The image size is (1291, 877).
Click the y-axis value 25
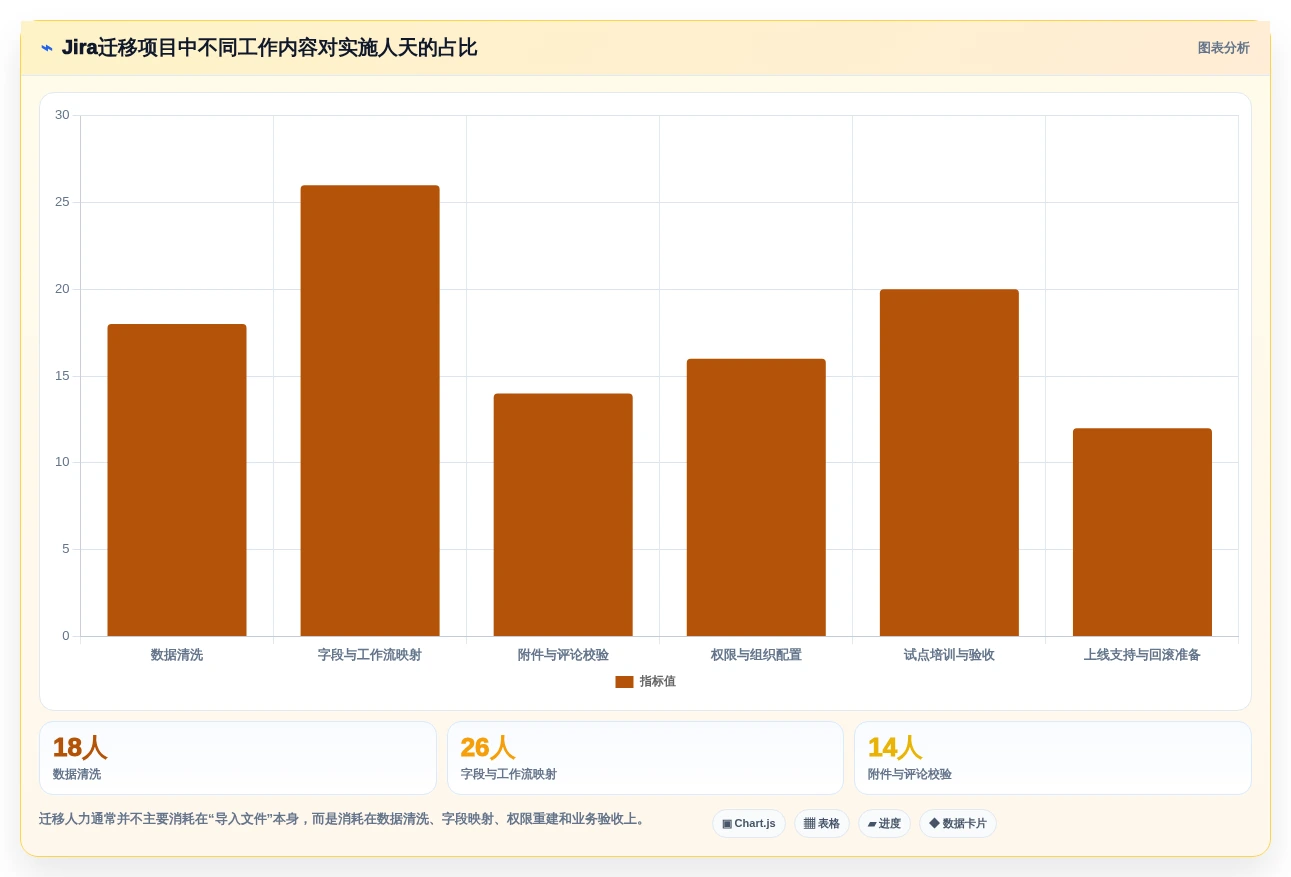tap(62, 202)
